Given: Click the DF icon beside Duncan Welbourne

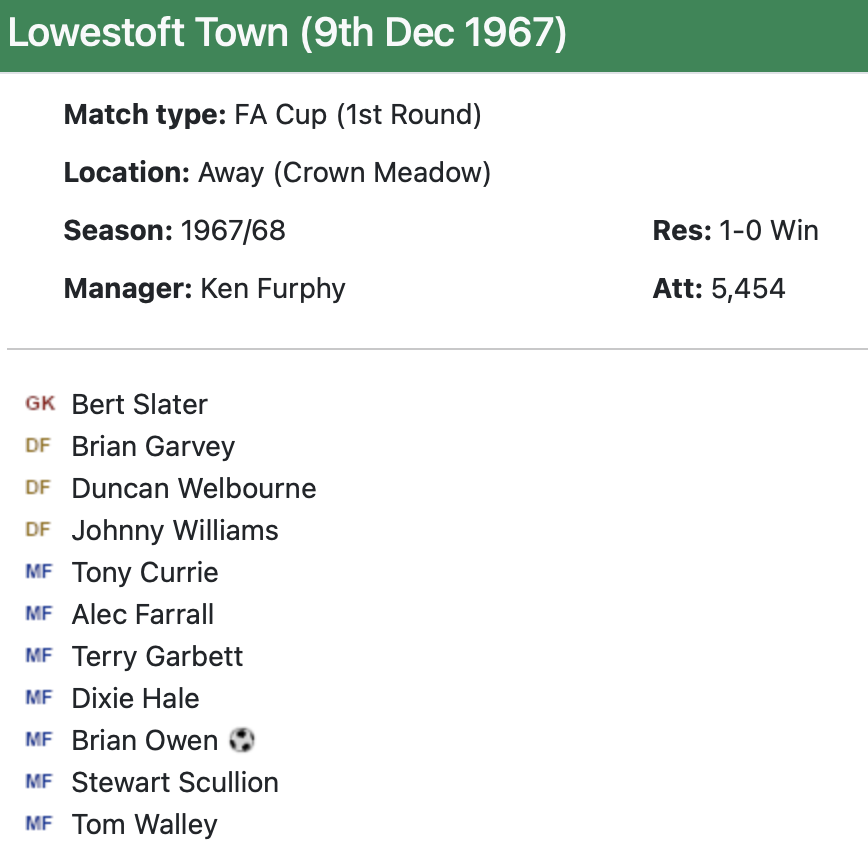Looking at the screenshot, I should tap(38, 488).
